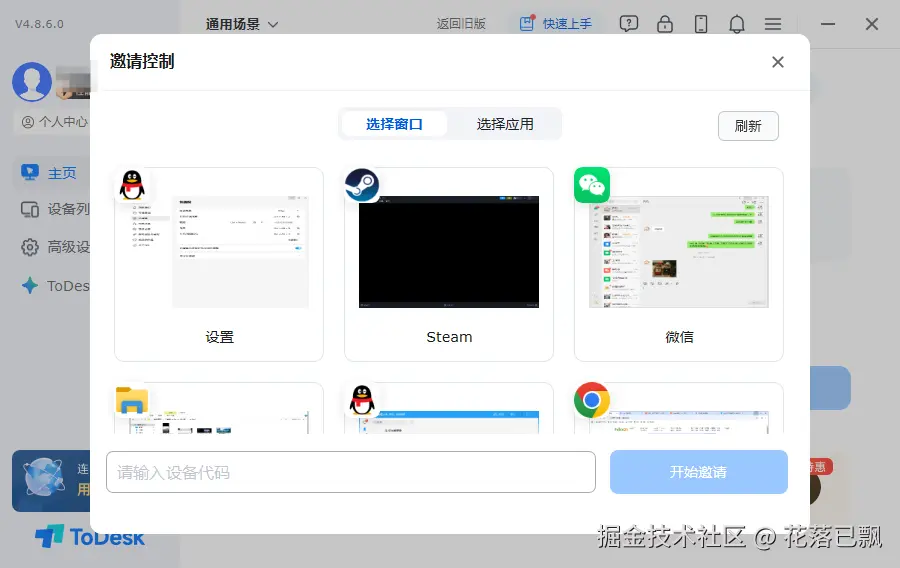Click the 刷新 button
Viewport: 900px width, 568px height.
pyautogui.click(x=748, y=126)
